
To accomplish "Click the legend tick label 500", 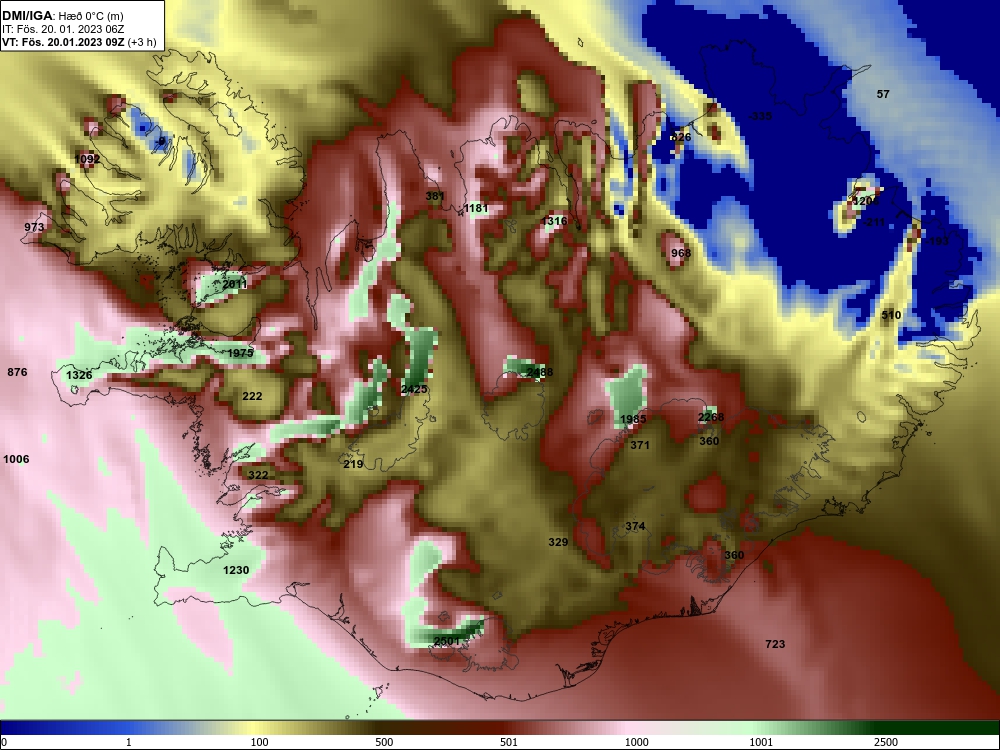I will point(384,742).
